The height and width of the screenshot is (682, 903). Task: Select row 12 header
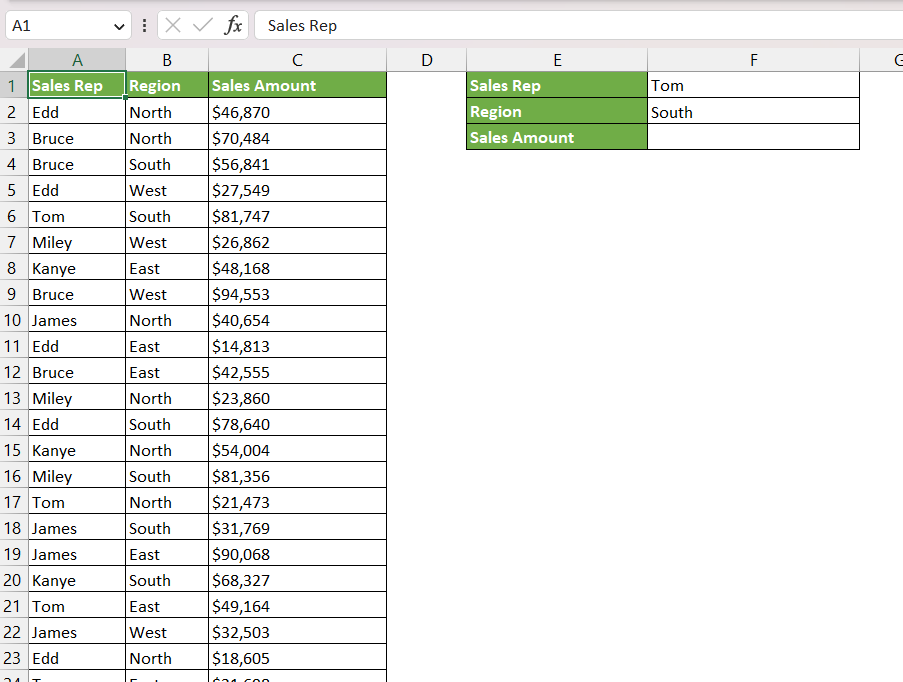[13, 372]
